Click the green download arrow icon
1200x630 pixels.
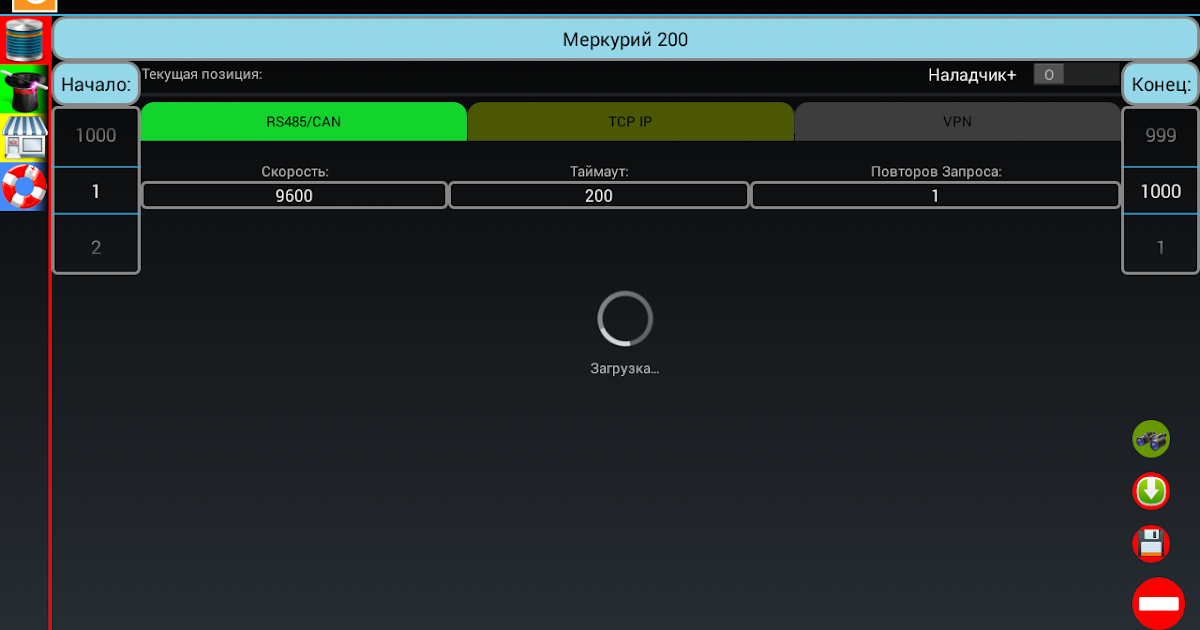click(1151, 491)
